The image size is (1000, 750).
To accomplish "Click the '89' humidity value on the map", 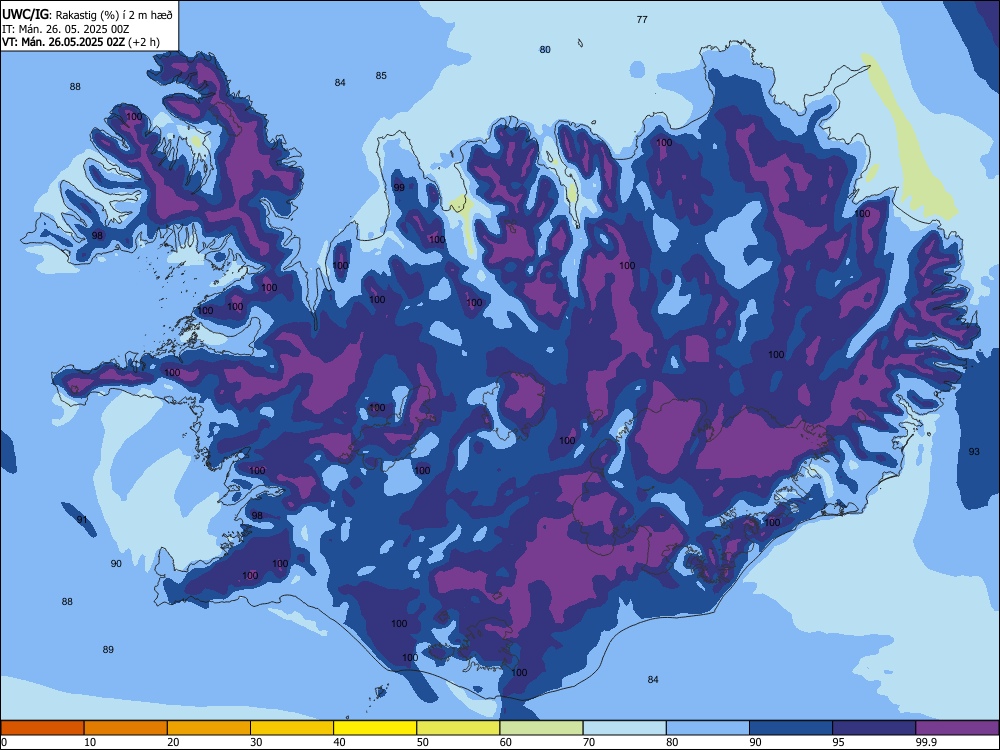I will pos(108,649).
